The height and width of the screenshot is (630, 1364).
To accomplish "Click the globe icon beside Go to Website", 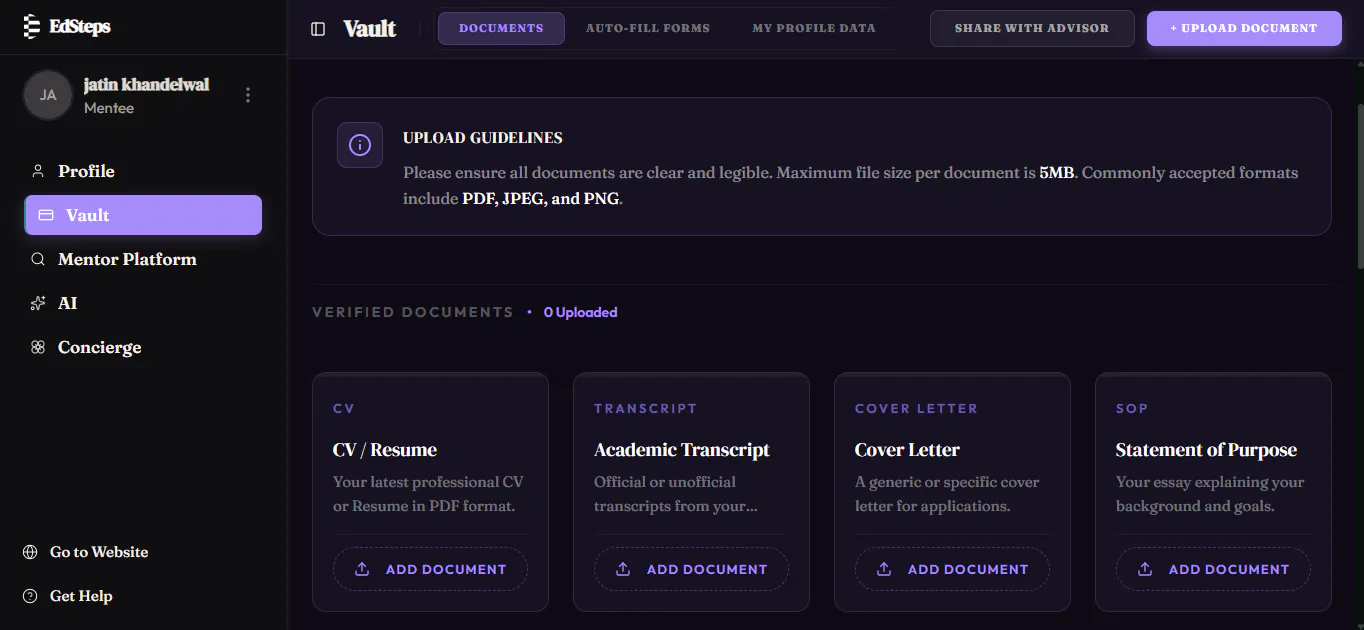I will click(x=30, y=552).
